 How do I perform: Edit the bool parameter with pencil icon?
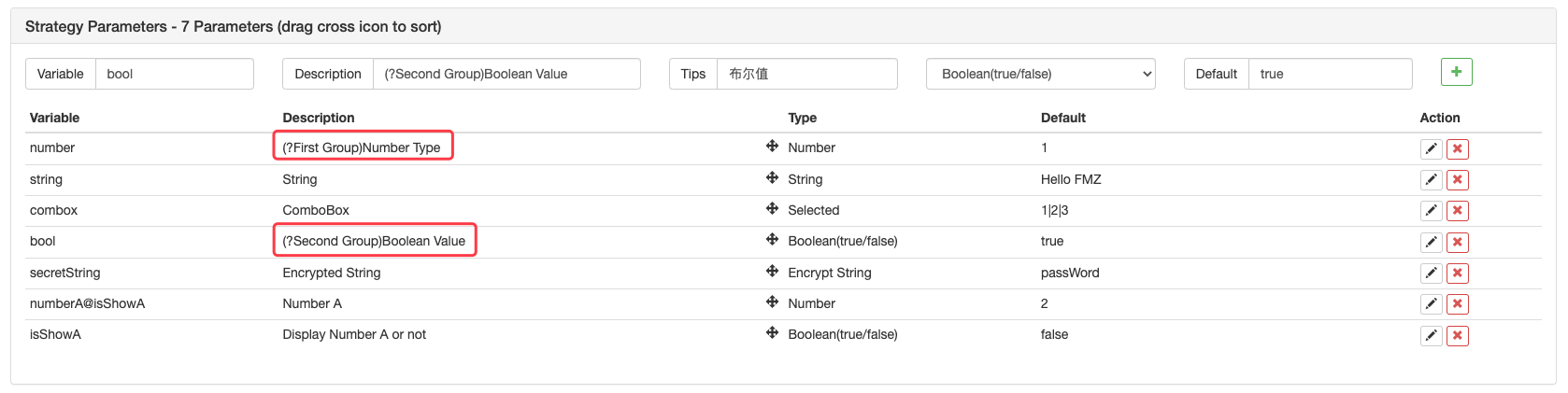pos(1431,243)
